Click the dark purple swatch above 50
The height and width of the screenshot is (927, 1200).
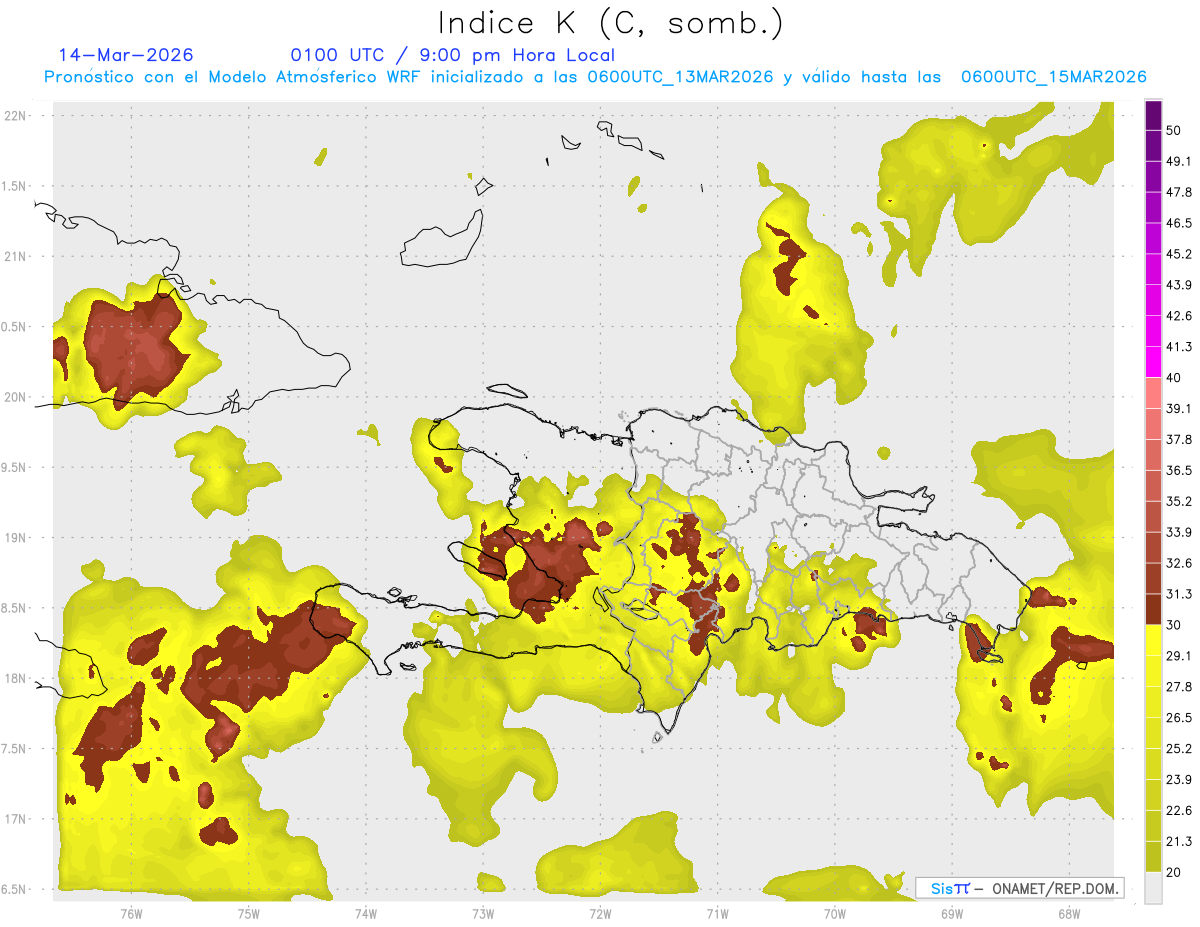click(x=1154, y=115)
